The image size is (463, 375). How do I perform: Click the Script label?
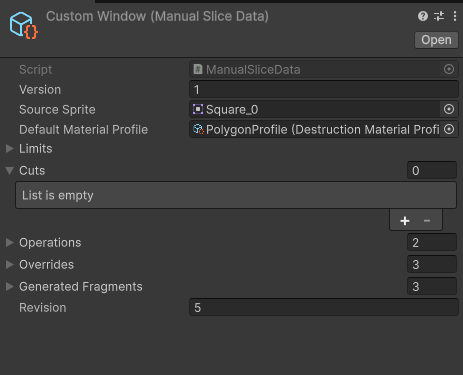pos(36,70)
